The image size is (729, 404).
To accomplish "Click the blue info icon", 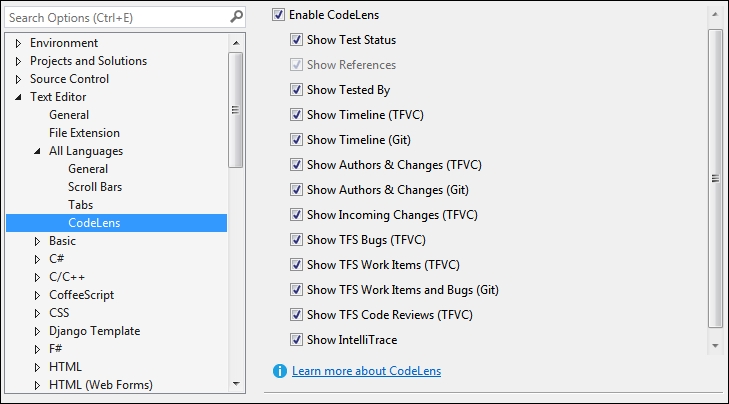I will click(x=280, y=371).
